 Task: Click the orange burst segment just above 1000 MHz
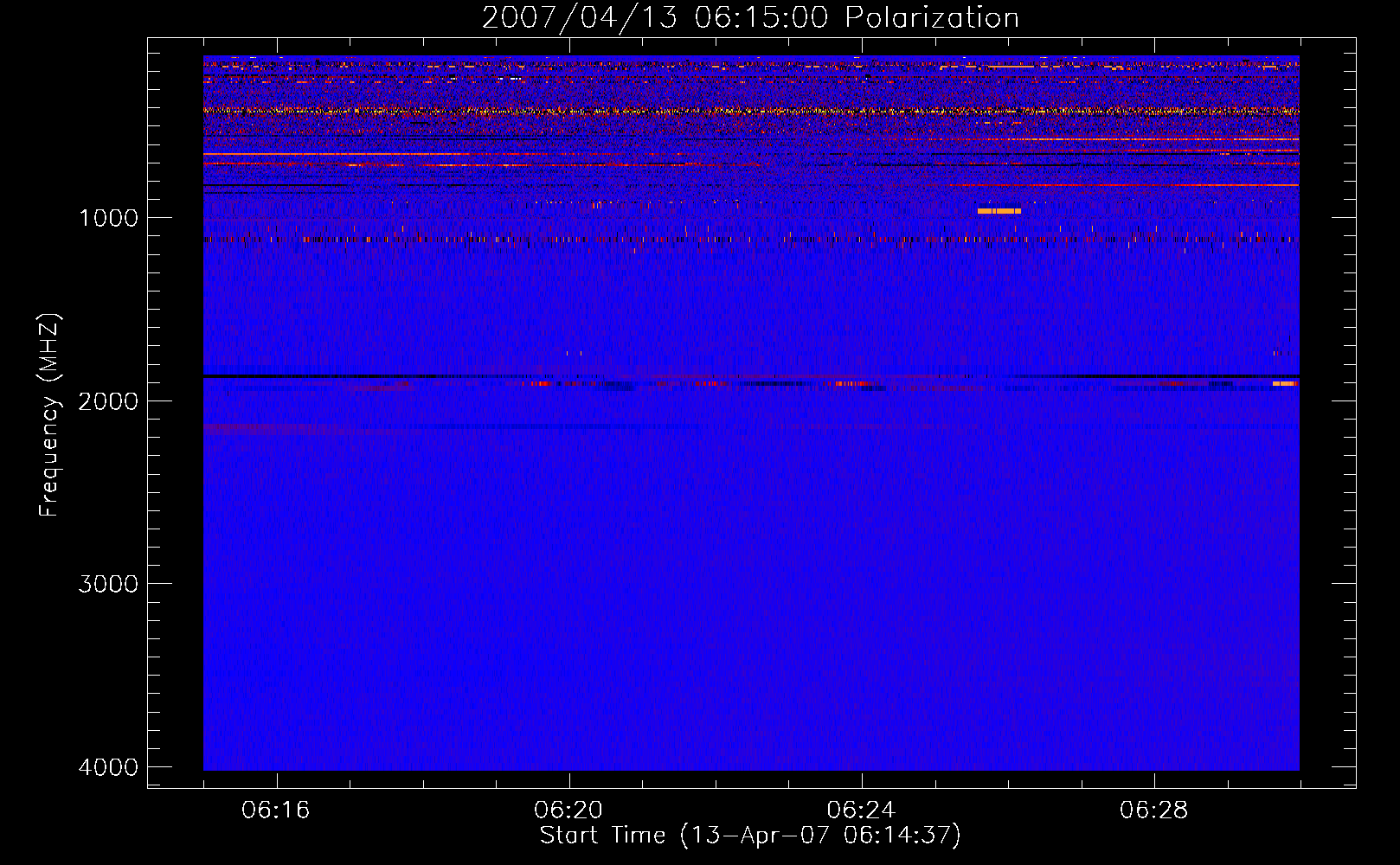click(x=999, y=211)
